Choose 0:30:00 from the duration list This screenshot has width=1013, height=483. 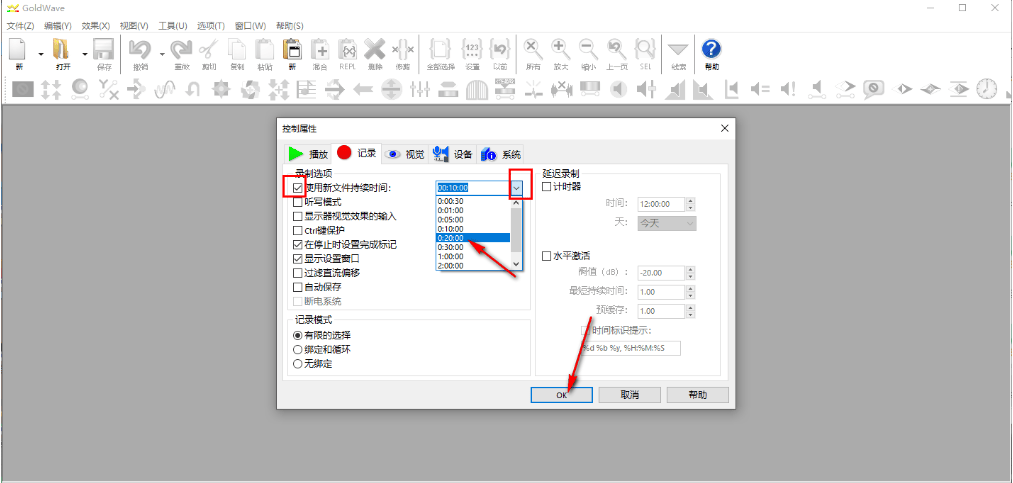coord(451,247)
